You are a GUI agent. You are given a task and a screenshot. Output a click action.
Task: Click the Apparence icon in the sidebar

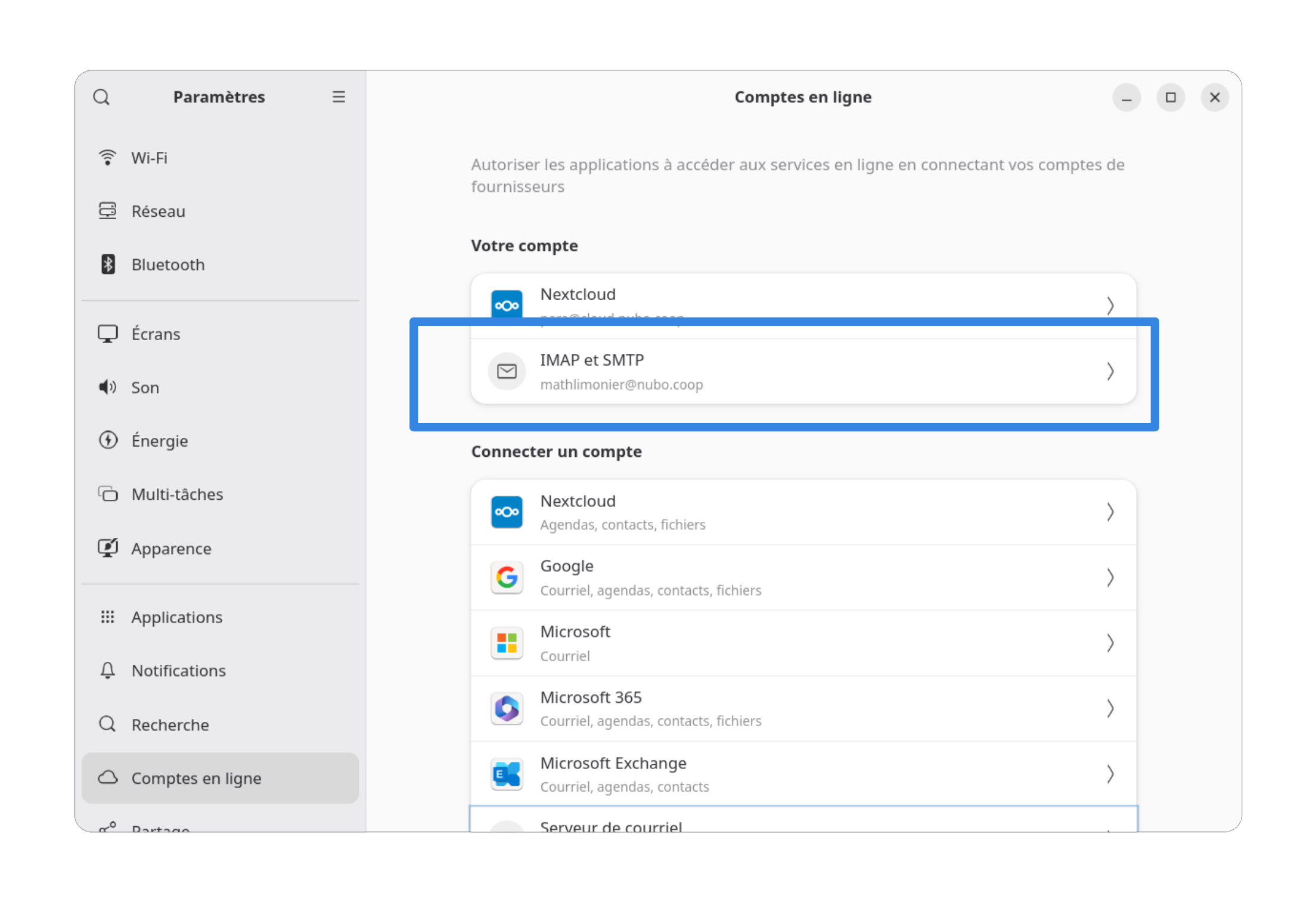pyautogui.click(x=107, y=547)
